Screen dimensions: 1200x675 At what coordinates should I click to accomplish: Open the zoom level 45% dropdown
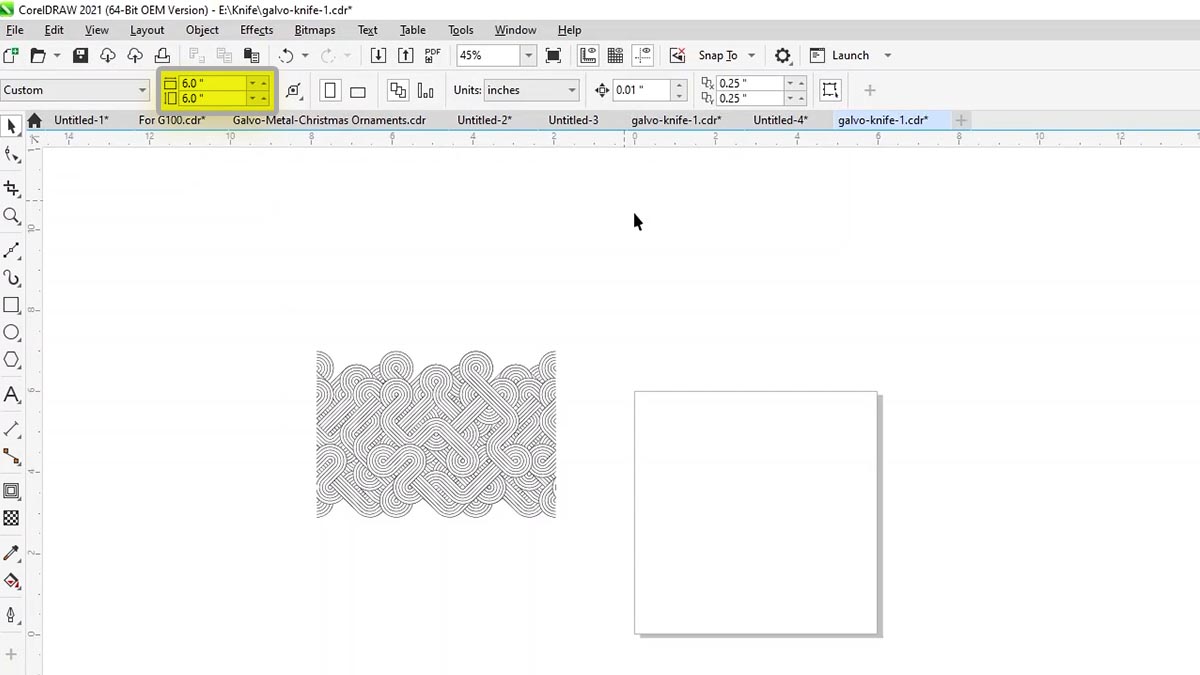[x=528, y=55]
